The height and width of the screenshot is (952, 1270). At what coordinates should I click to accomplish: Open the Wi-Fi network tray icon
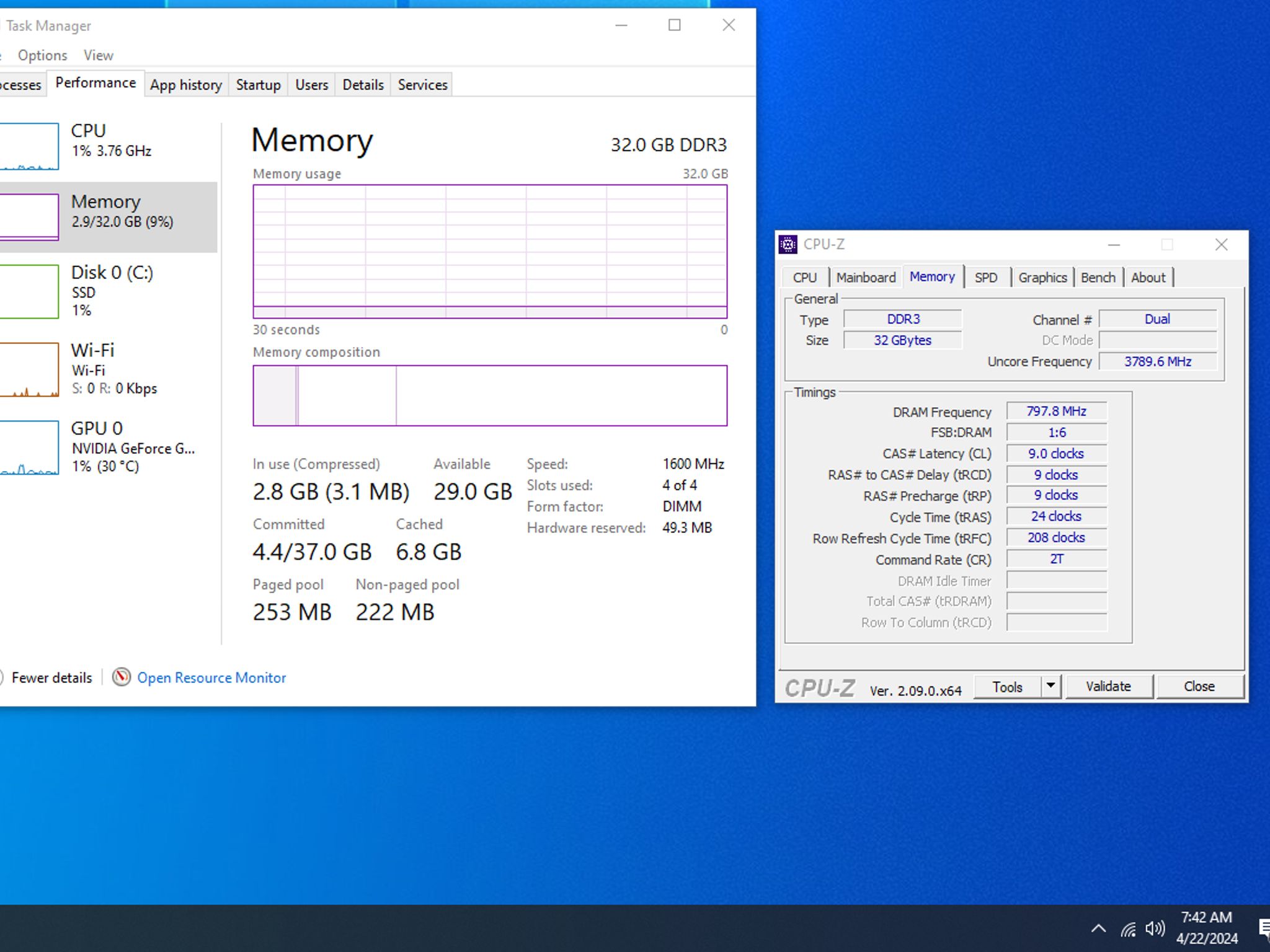tap(1128, 928)
